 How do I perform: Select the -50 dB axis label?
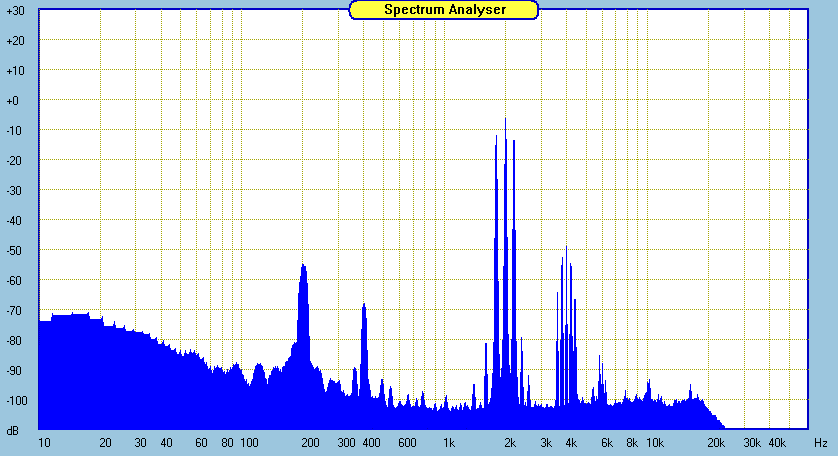tap(15, 251)
